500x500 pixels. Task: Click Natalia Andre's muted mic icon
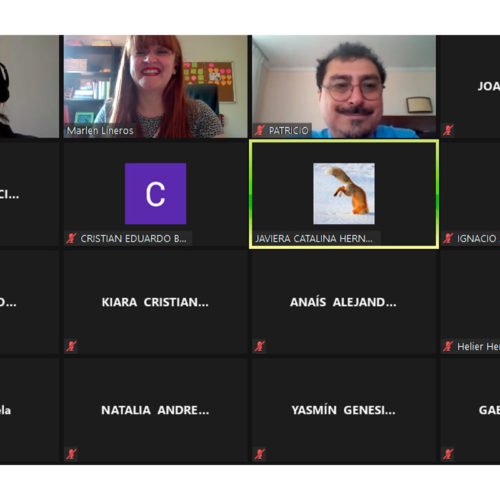click(x=71, y=454)
